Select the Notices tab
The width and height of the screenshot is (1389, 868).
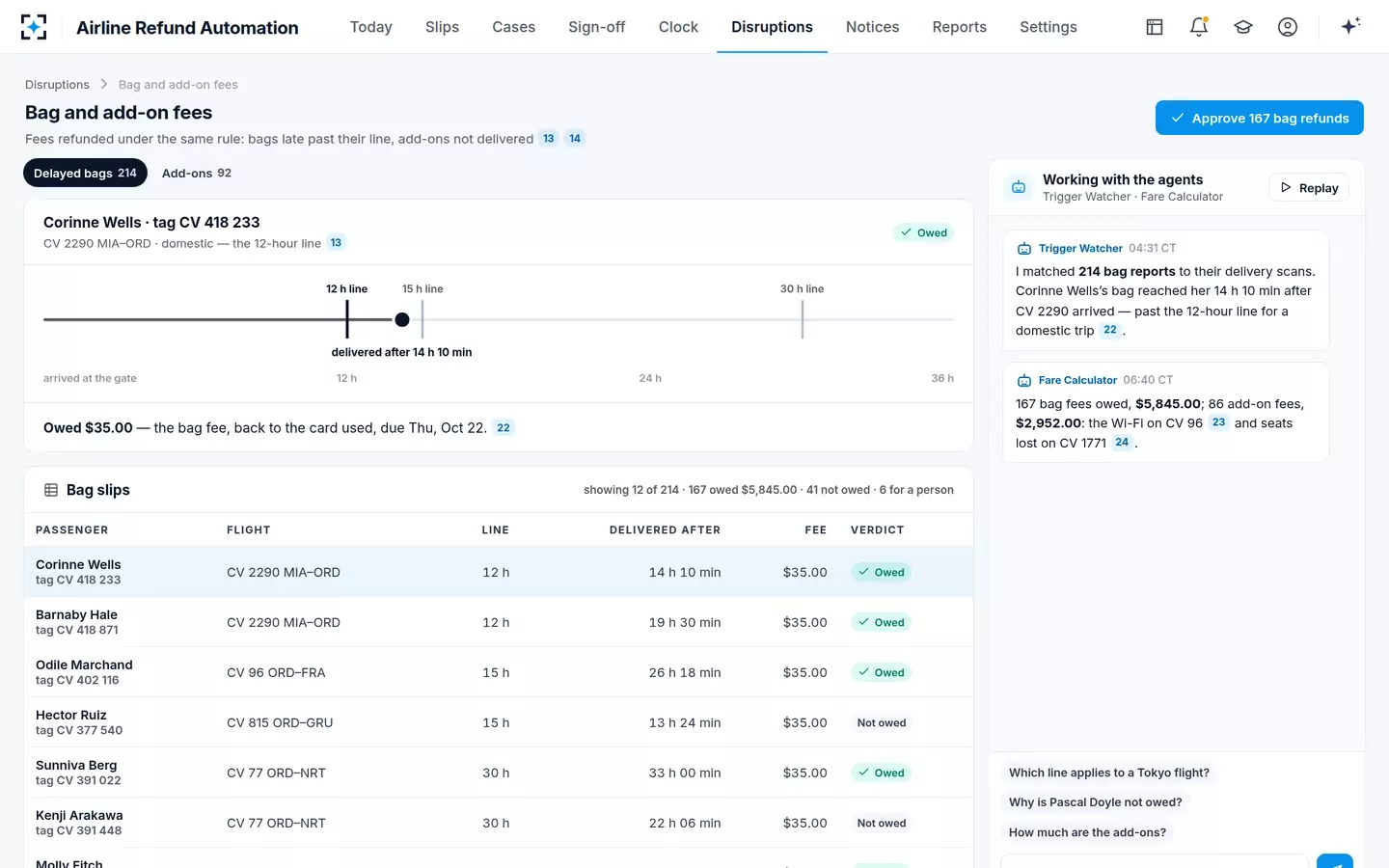coord(872,27)
